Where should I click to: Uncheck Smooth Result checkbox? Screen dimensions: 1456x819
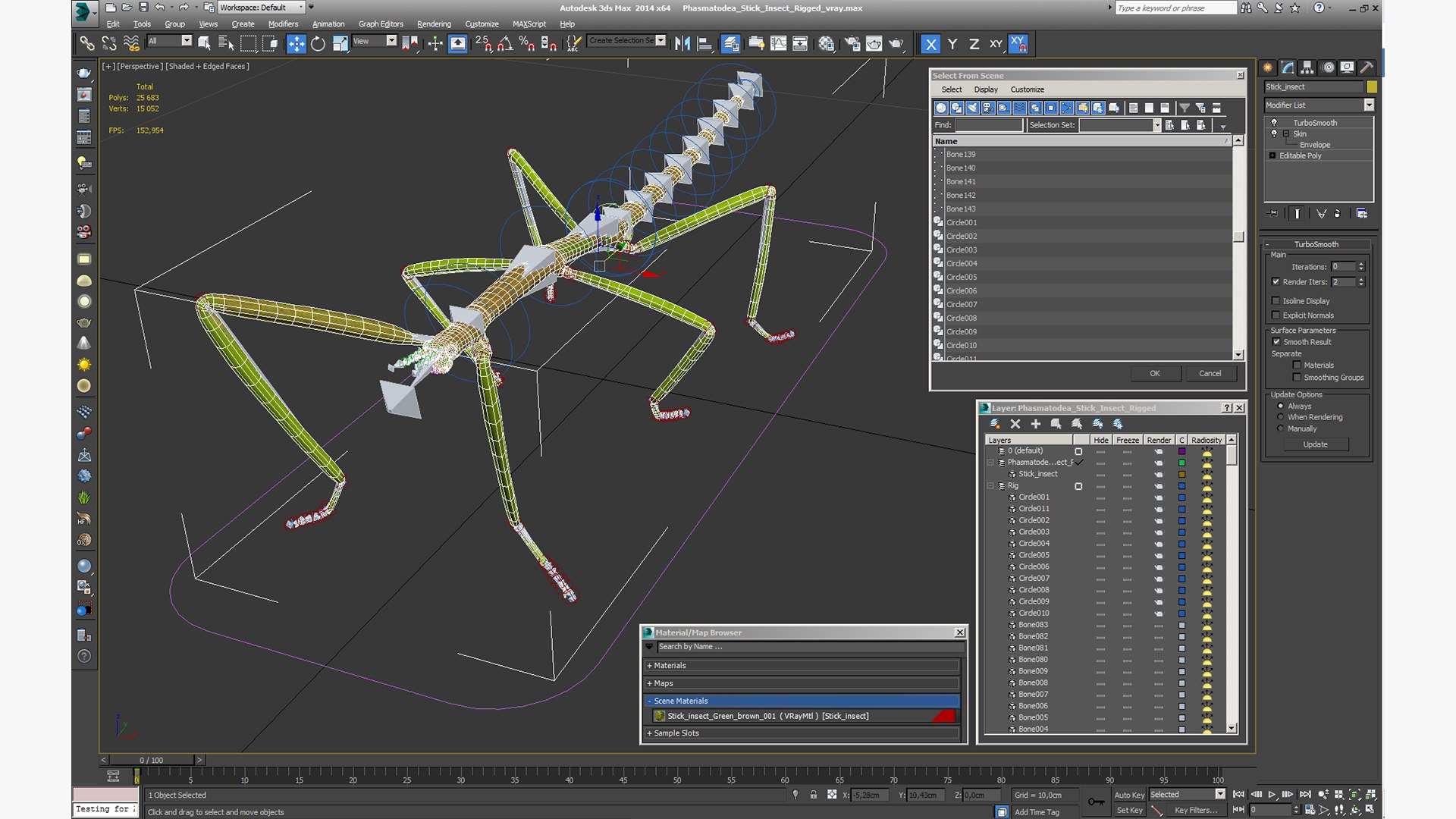1276,342
